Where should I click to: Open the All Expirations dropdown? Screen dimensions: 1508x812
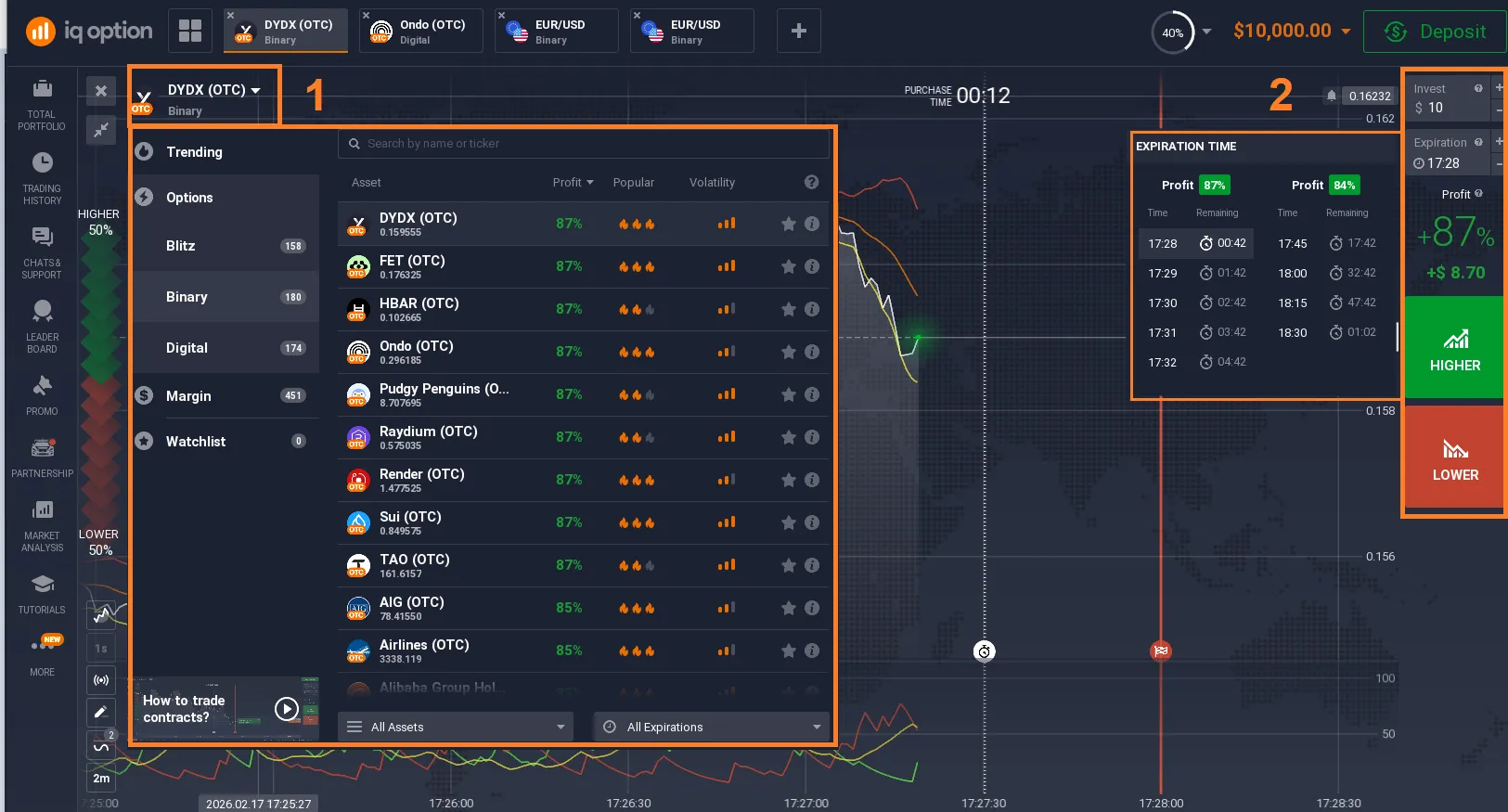pyautogui.click(x=711, y=727)
